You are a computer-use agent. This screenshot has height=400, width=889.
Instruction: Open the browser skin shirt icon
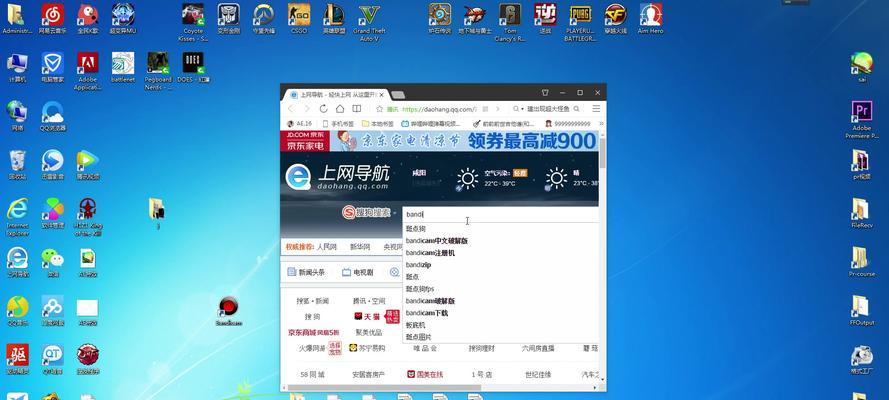tap(545, 92)
